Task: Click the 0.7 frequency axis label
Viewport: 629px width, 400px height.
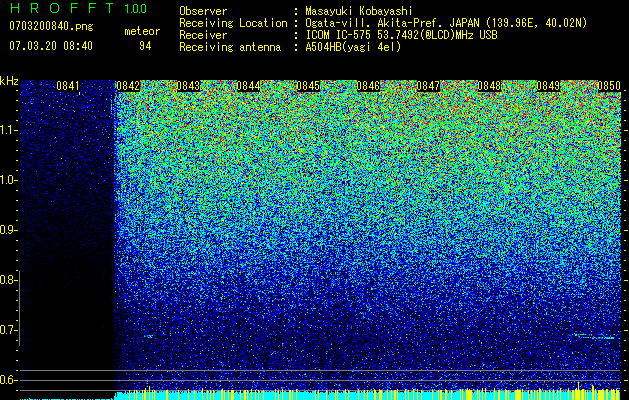Action: [8, 330]
